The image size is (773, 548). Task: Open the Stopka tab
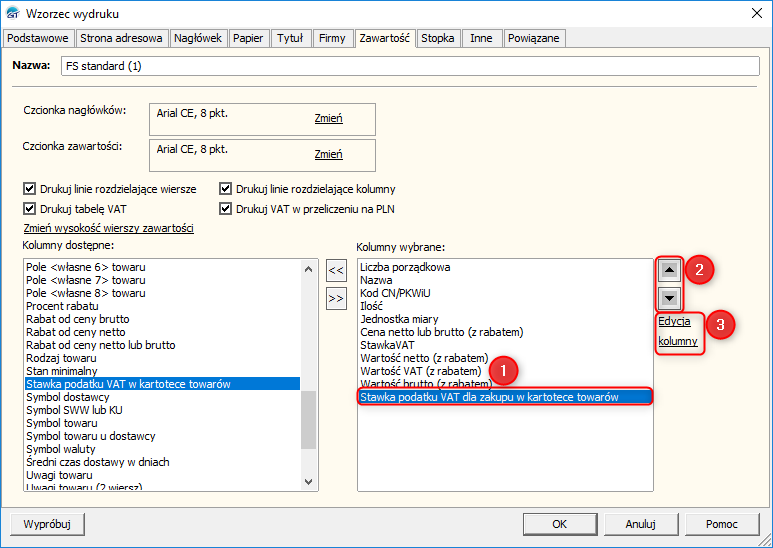pos(438,38)
